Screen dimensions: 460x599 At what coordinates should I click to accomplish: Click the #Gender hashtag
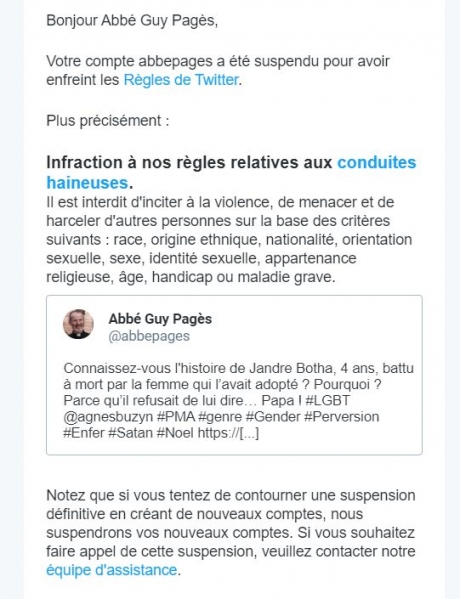273,417
